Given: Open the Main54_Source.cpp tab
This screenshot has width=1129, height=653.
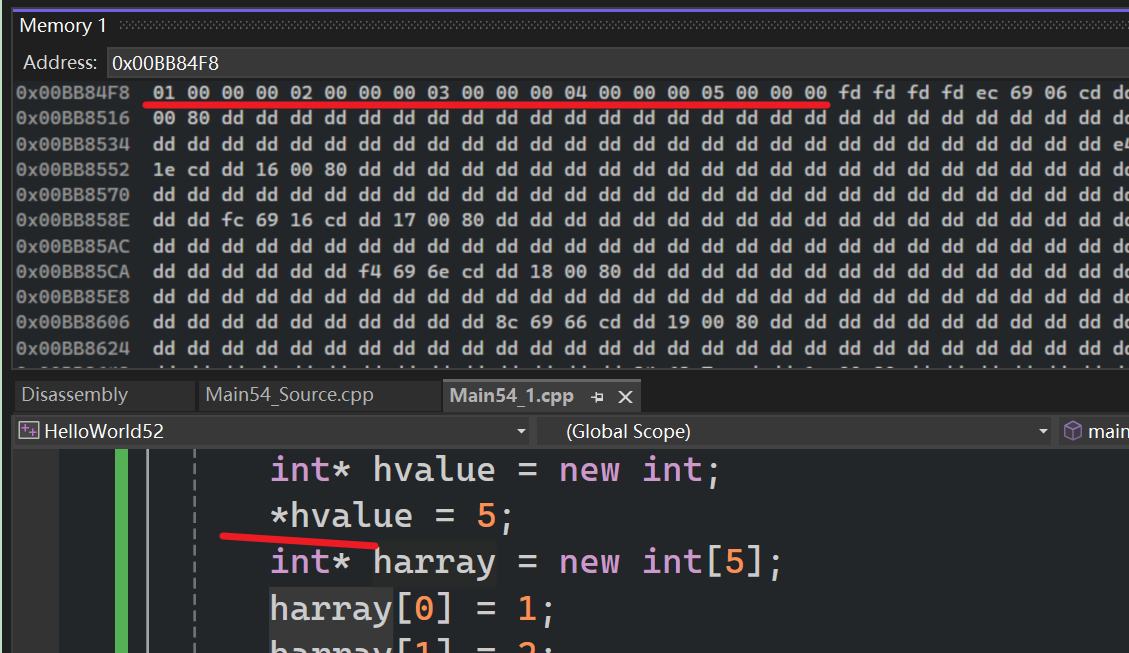Looking at the screenshot, I should (289, 395).
